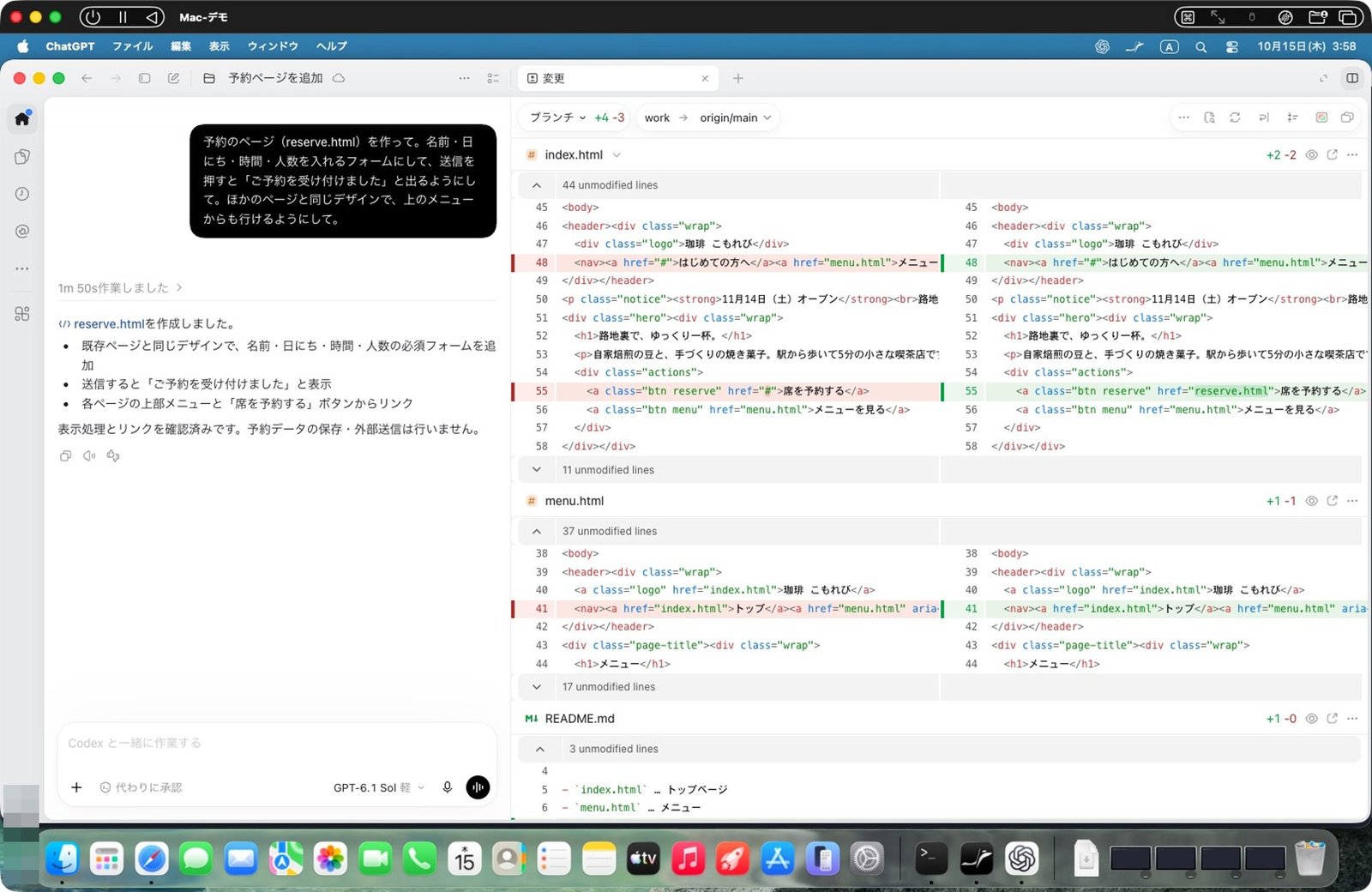The image size is (1372, 892).
Task: Open the GPT-6.1 Sol model selector
Action: (x=378, y=787)
